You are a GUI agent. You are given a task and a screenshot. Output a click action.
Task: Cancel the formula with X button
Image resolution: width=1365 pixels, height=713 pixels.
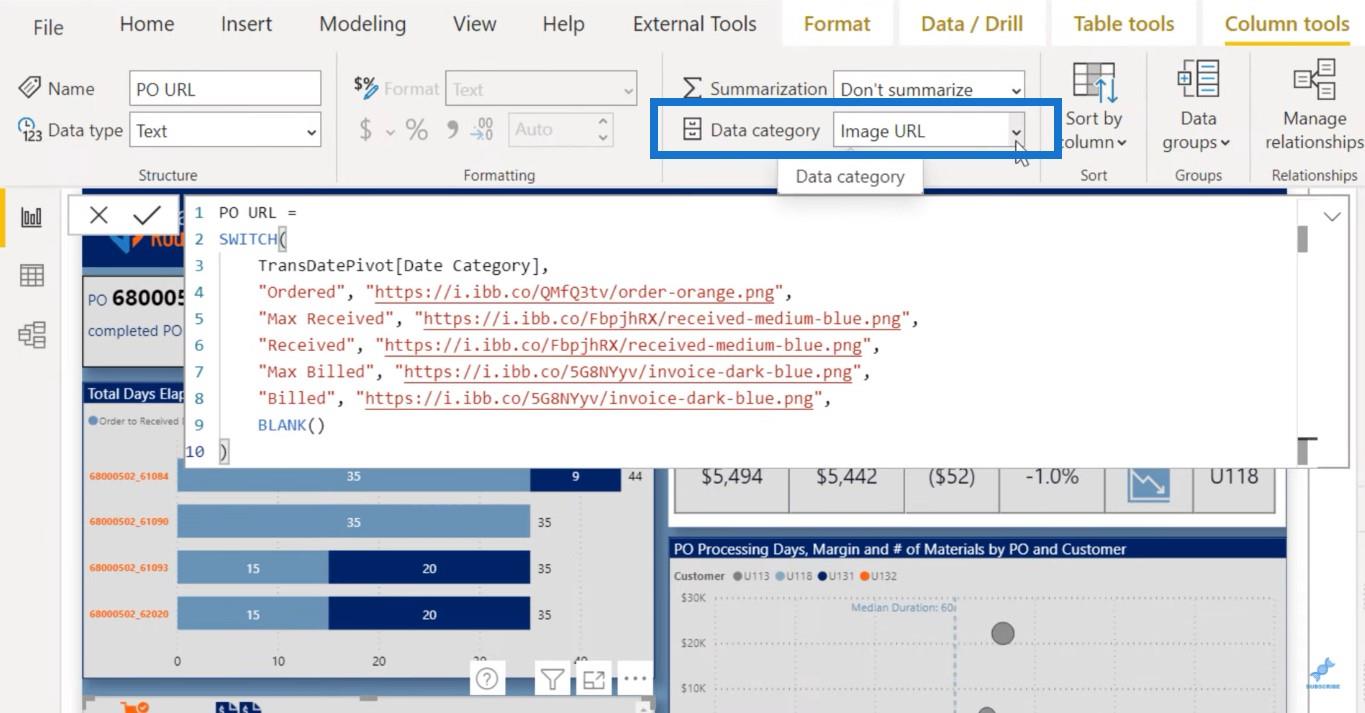[x=98, y=215]
